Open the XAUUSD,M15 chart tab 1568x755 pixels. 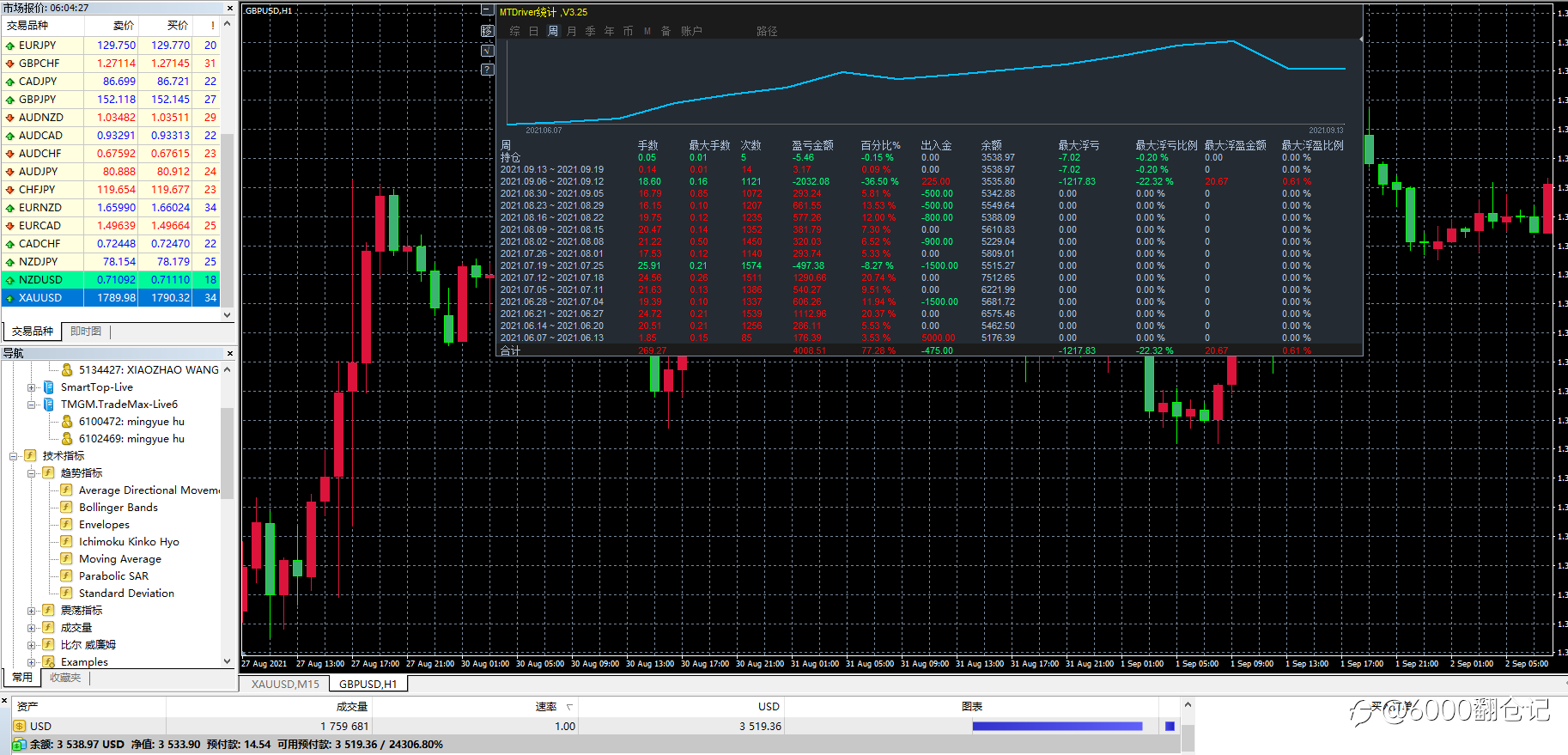click(285, 685)
